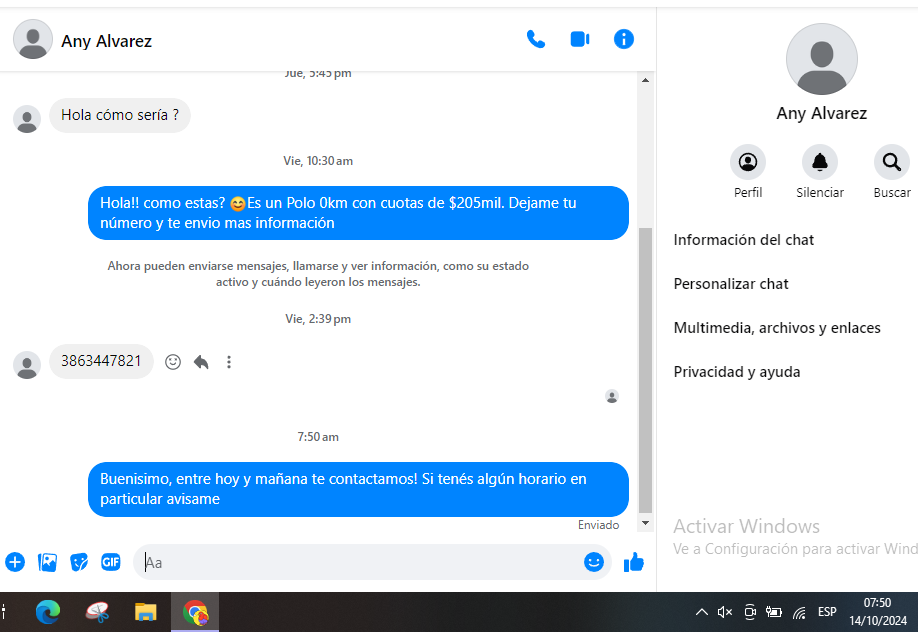The height and width of the screenshot is (632, 918).
Task: Open the GIF picker
Action: (x=111, y=562)
